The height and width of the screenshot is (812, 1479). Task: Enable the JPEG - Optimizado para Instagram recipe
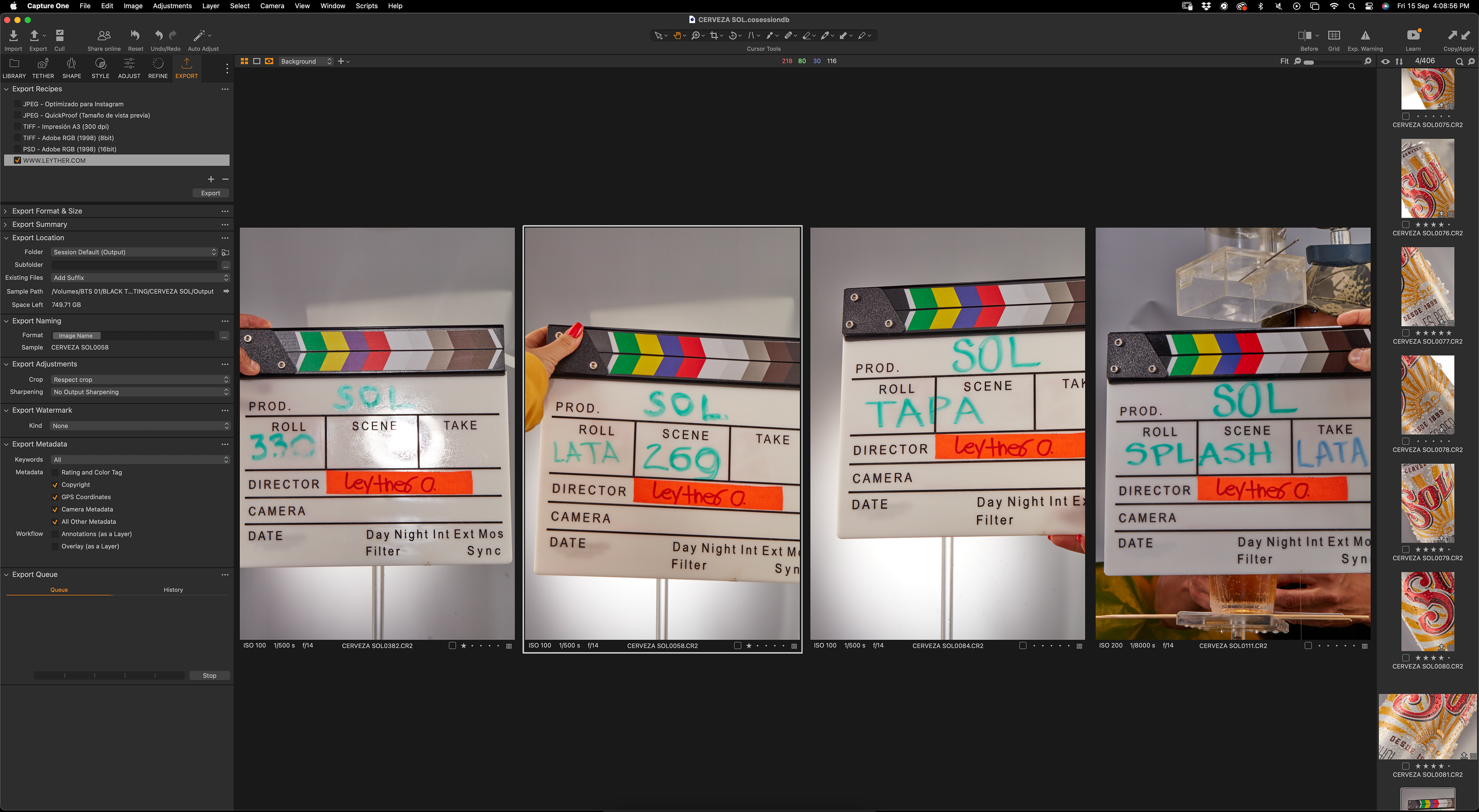(17, 104)
